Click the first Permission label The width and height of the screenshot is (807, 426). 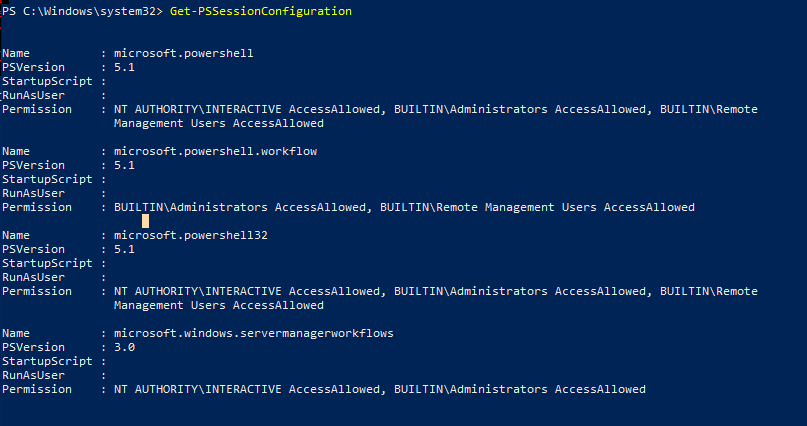pyautogui.click(x=37, y=109)
